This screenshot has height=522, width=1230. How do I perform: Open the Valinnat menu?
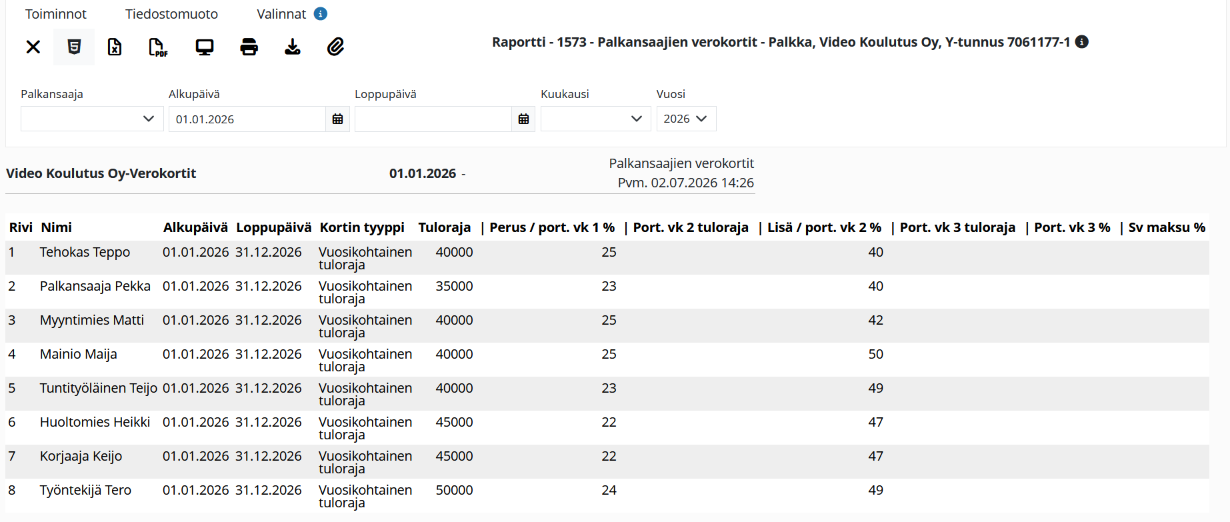pos(281,14)
